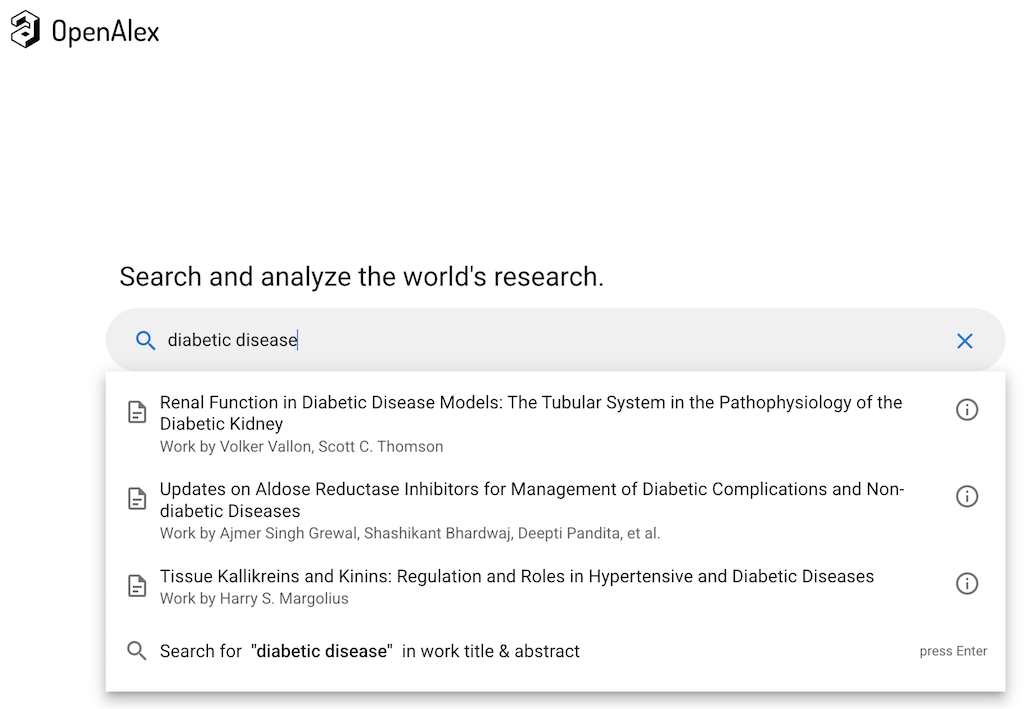The width and height of the screenshot is (1024, 709).
Task: Click the gray magnifier icon in bottom suggestion row
Action: 137,651
